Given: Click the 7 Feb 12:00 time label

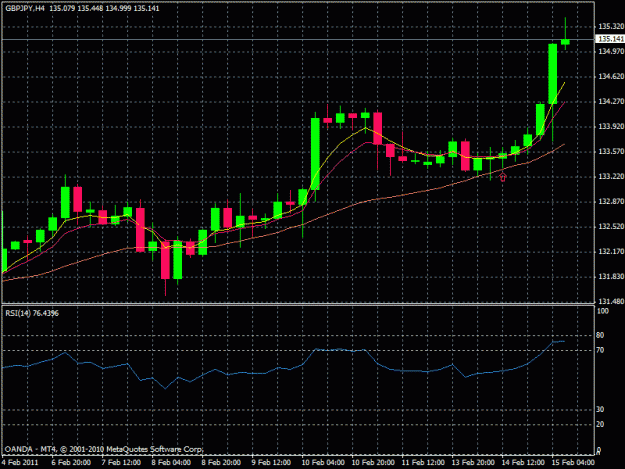Looking at the screenshot, I should click(121, 463).
